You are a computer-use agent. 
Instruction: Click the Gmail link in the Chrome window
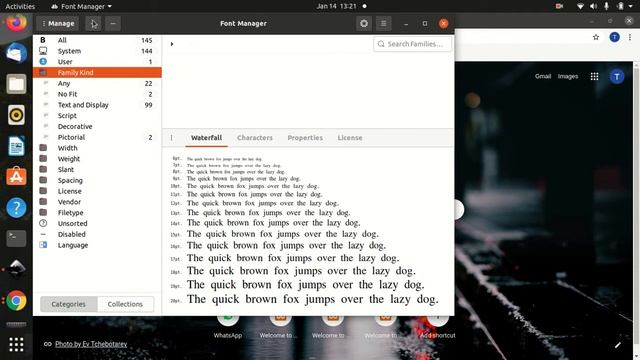[543, 76]
